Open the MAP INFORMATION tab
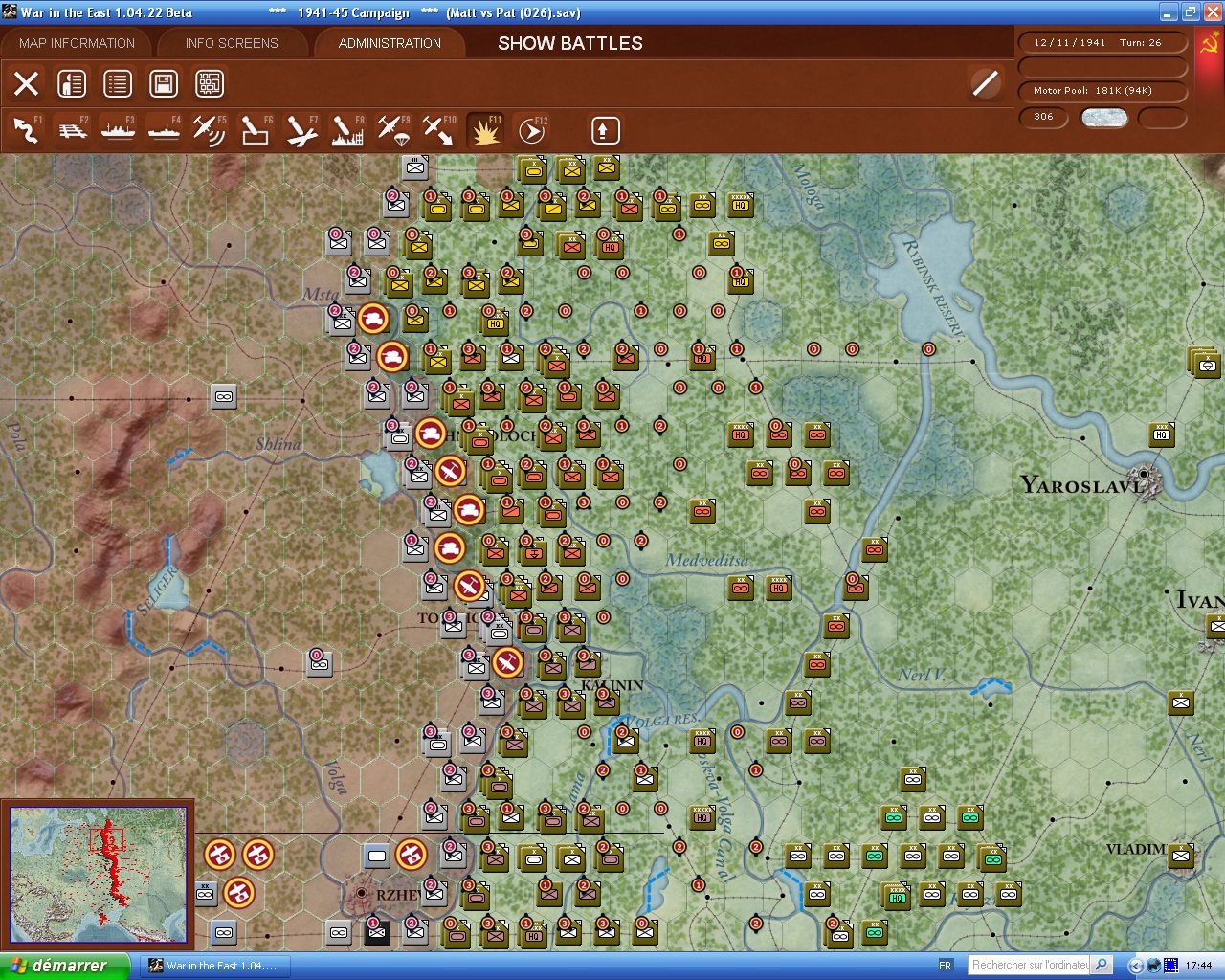Screen dimensions: 1225x980 click(77, 43)
